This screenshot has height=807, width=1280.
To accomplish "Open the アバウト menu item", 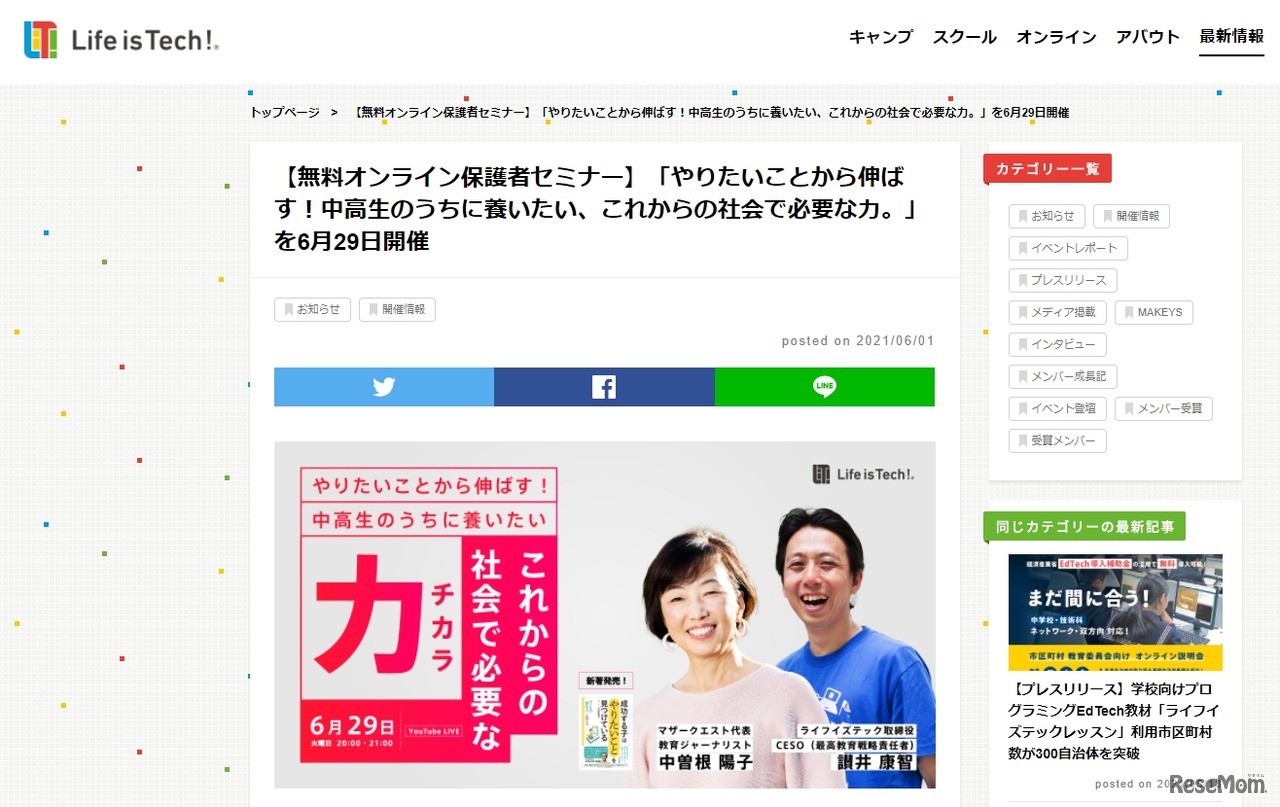I will [x=1148, y=37].
